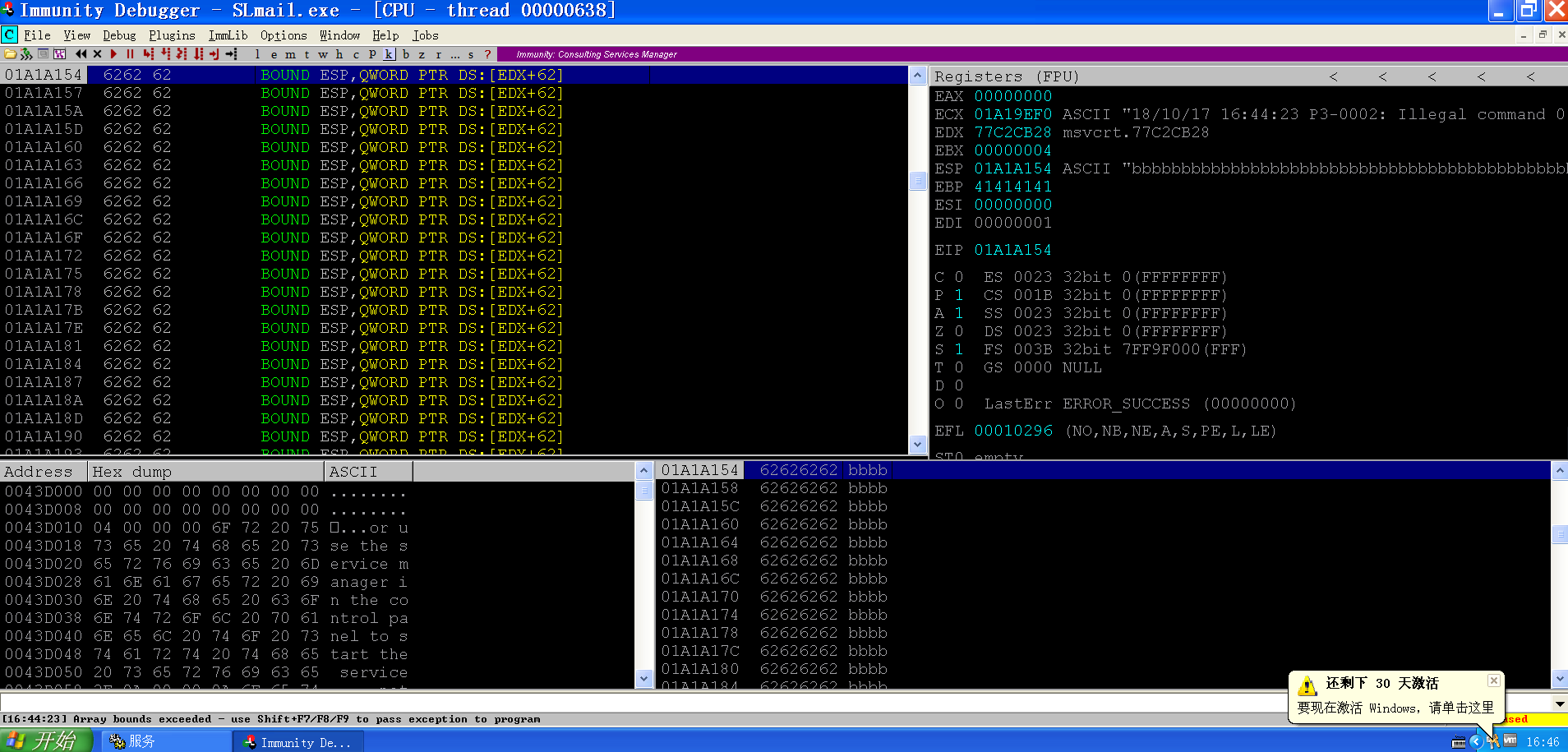Image resolution: width=1568 pixels, height=752 pixels.
Task: Click the red question mark help icon
Action: [x=487, y=54]
